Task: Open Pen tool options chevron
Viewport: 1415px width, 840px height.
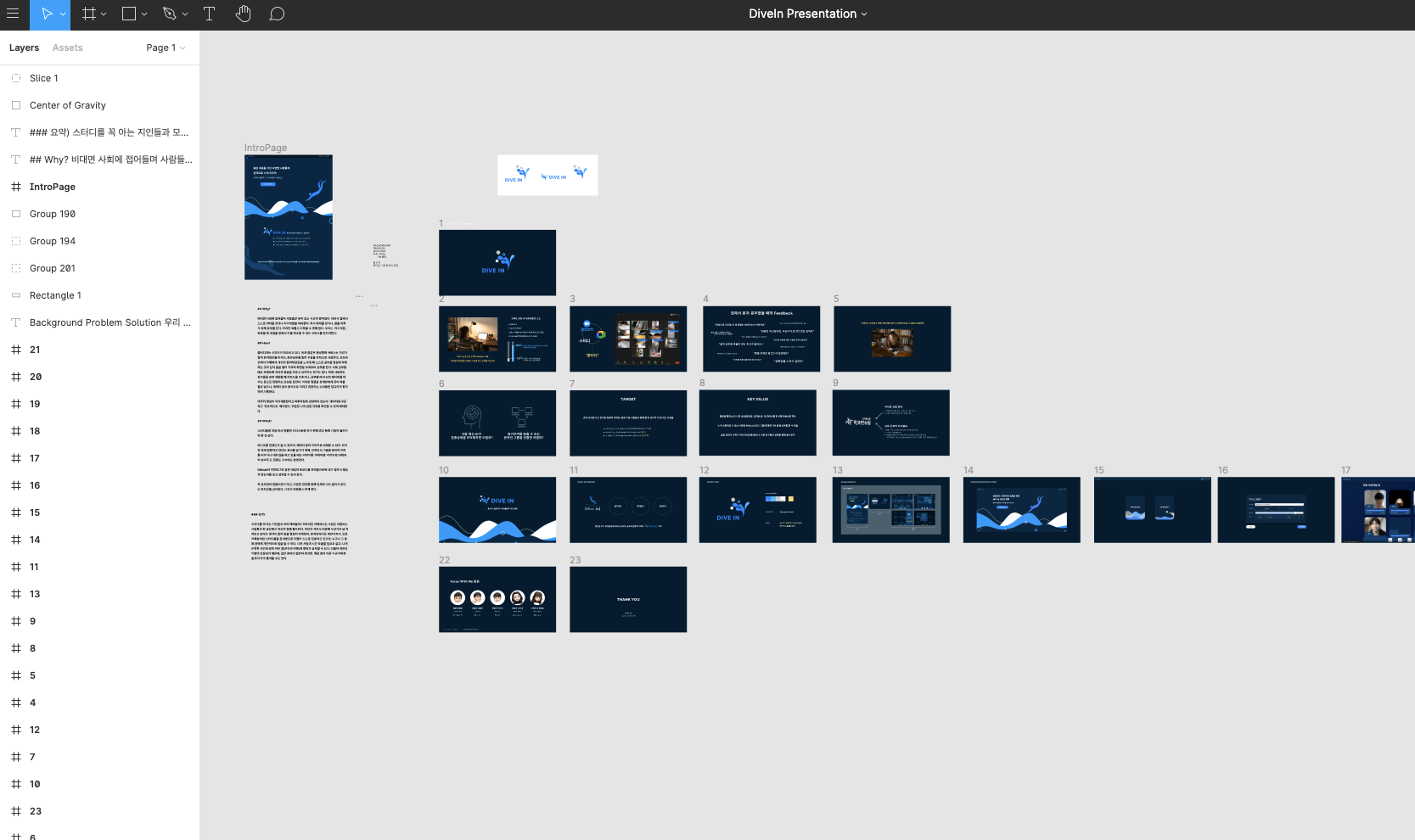Action: [x=185, y=14]
